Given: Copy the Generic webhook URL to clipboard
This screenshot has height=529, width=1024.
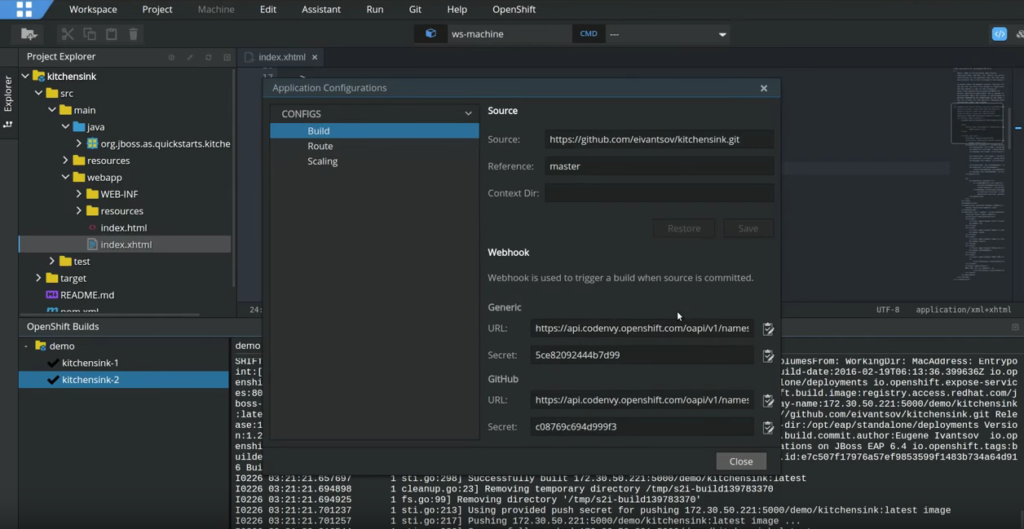Looking at the screenshot, I should pos(768,329).
